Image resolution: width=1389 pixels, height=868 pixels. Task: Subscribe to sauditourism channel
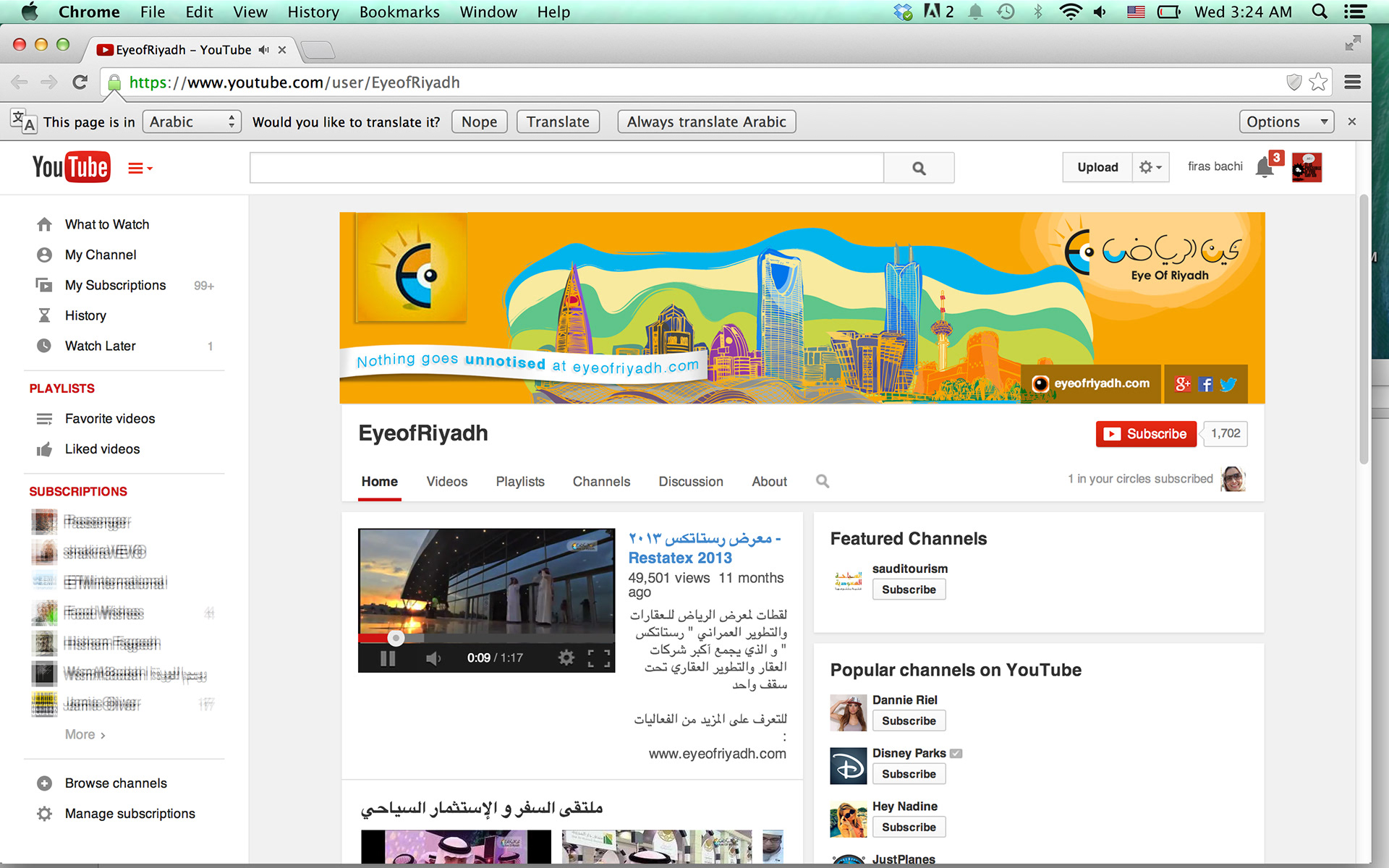909,590
